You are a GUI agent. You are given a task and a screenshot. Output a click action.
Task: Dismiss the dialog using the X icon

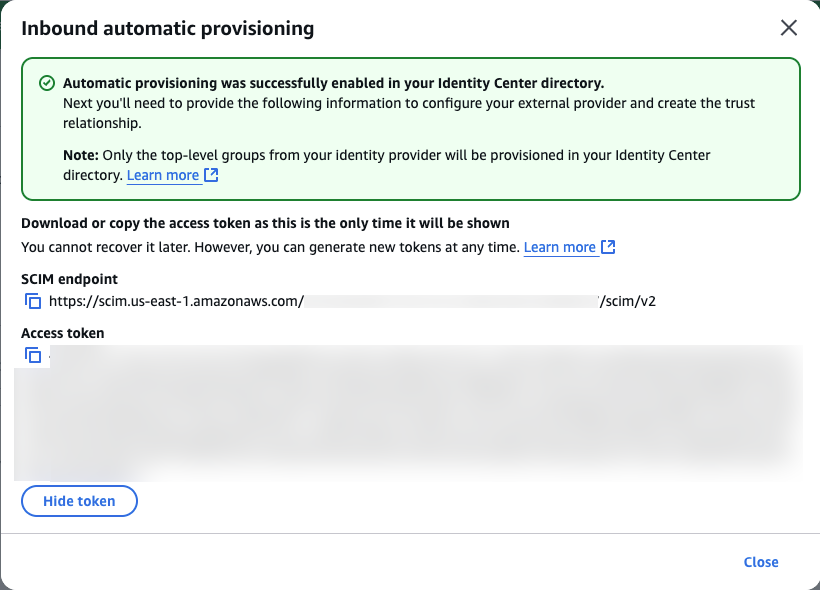click(x=789, y=28)
